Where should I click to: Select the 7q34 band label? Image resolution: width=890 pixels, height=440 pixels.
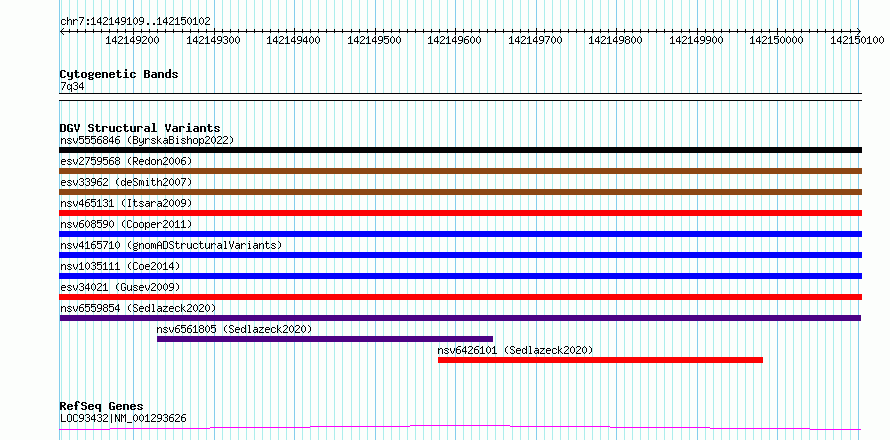[x=72, y=87]
